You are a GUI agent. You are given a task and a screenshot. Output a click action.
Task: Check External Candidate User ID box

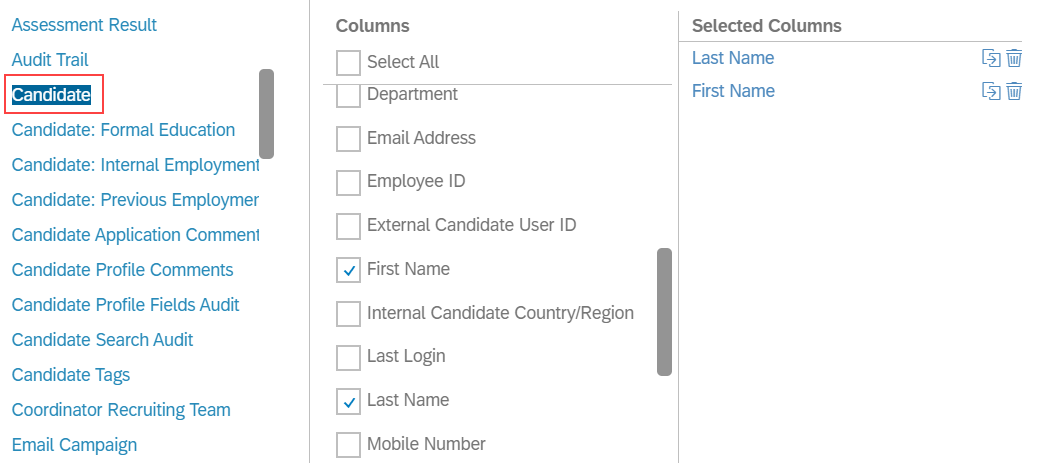pyautogui.click(x=349, y=226)
